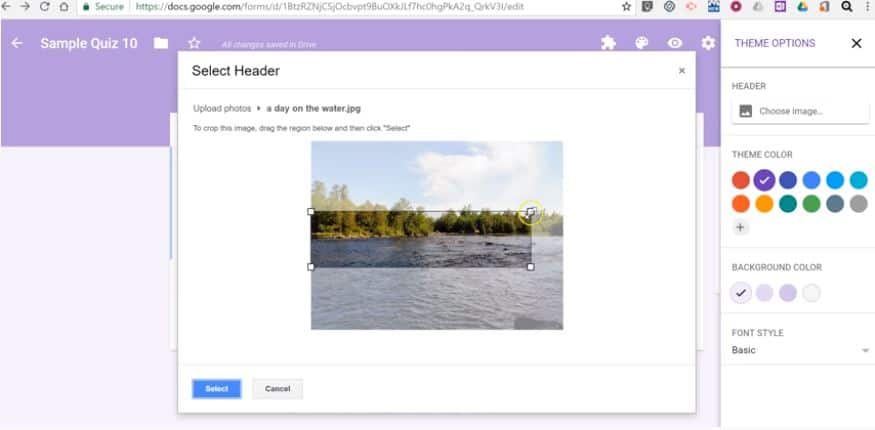The height and width of the screenshot is (430, 875).
Task: Add a custom theme color with plus icon
Action: 741,227
